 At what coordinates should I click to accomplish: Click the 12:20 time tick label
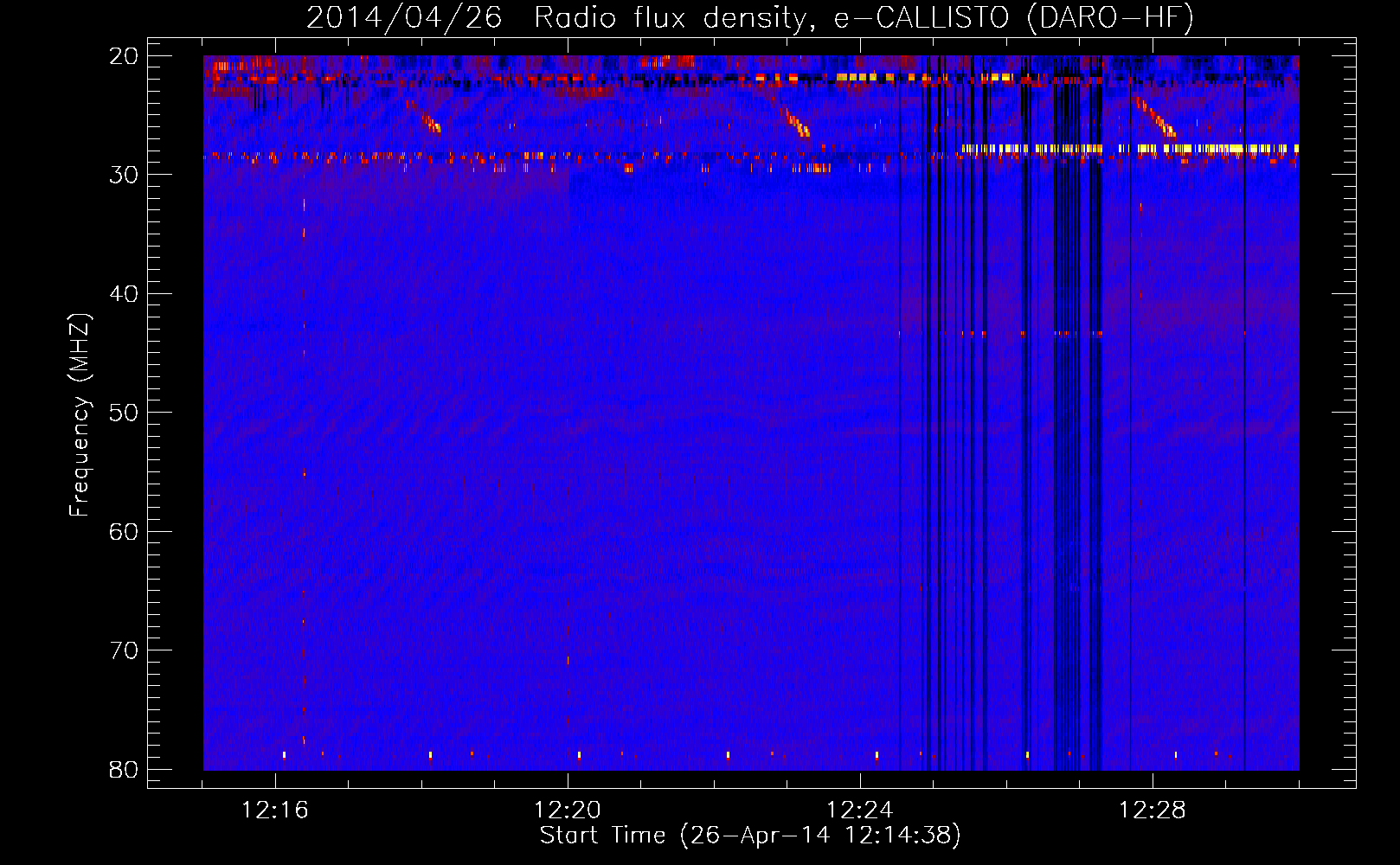pos(568,811)
